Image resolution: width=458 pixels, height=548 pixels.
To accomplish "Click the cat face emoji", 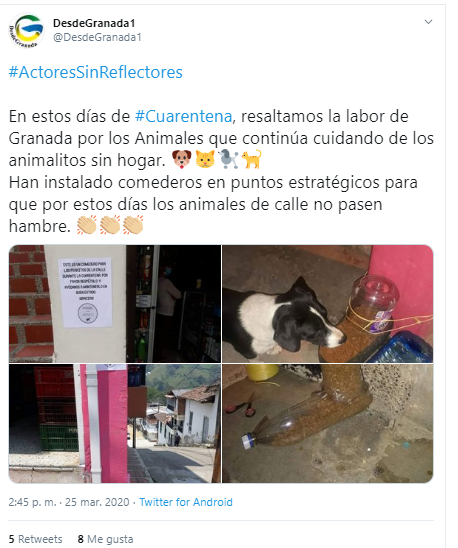I will pos(205,159).
